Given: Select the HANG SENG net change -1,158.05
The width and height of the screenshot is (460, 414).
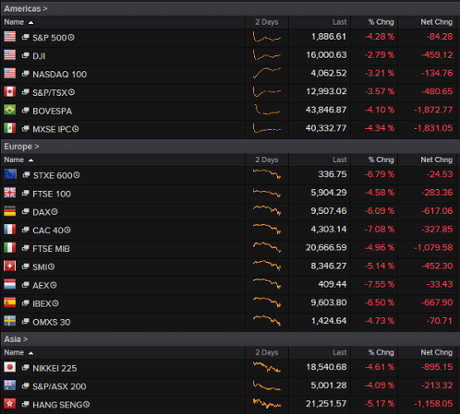Looking at the screenshot, I should pyautogui.click(x=433, y=404).
